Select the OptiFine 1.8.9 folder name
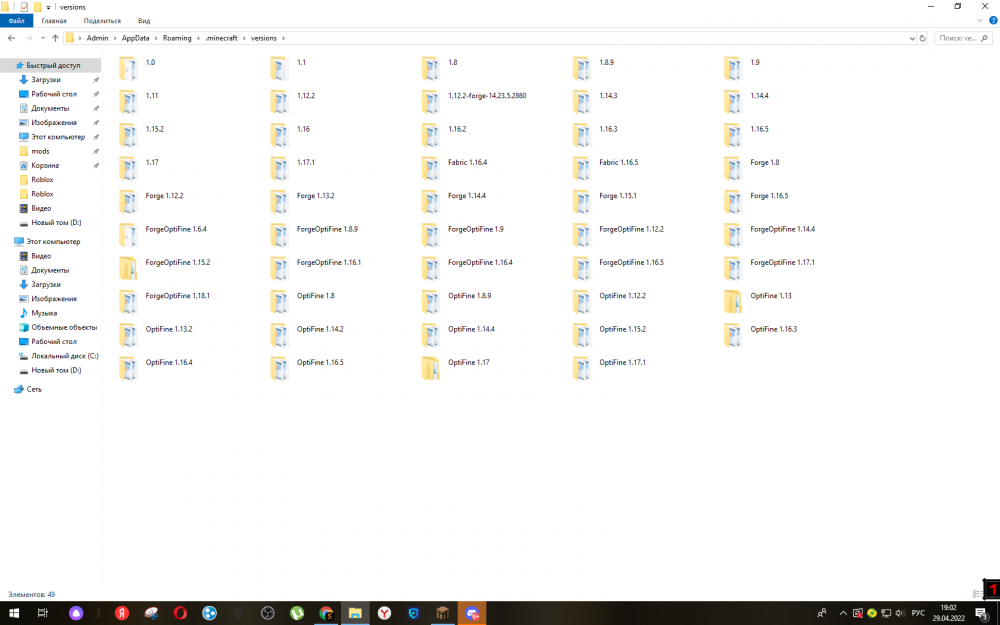Image resolution: width=1000 pixels, height=625 pixels. tap(469, 296)
